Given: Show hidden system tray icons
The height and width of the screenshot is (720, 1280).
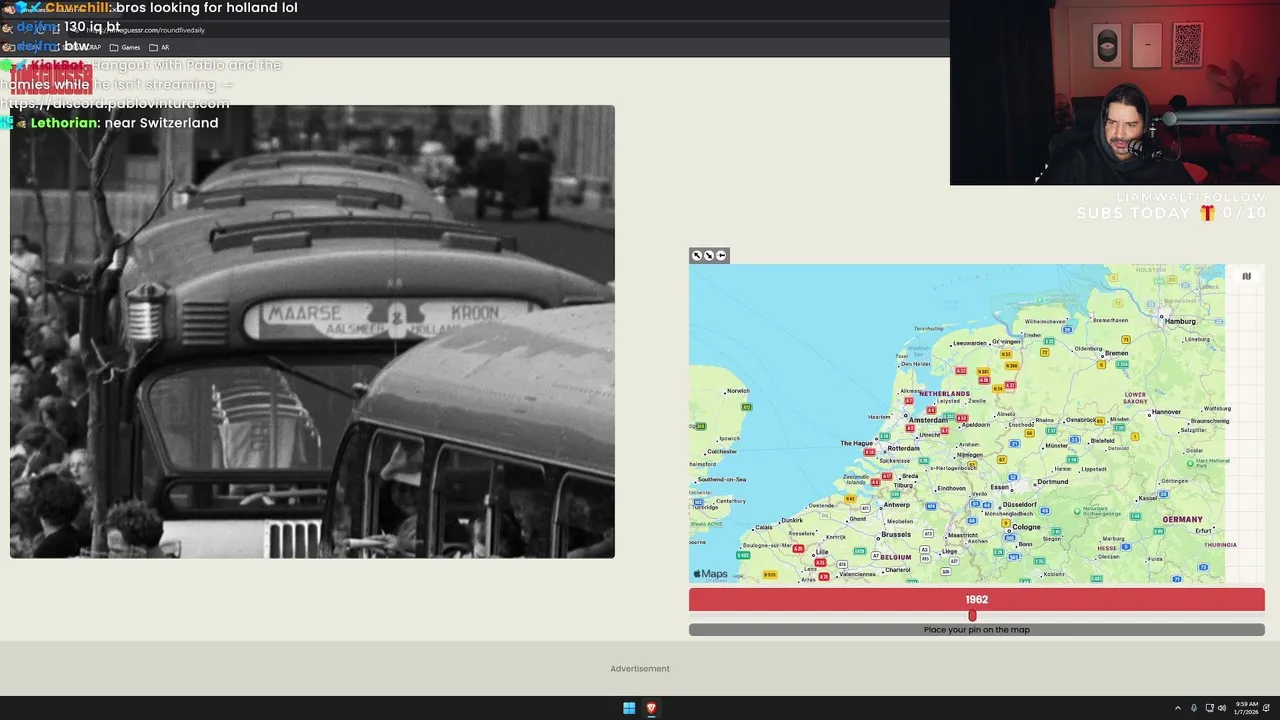Looking at the screenshot, I should tap(1177, 709).
